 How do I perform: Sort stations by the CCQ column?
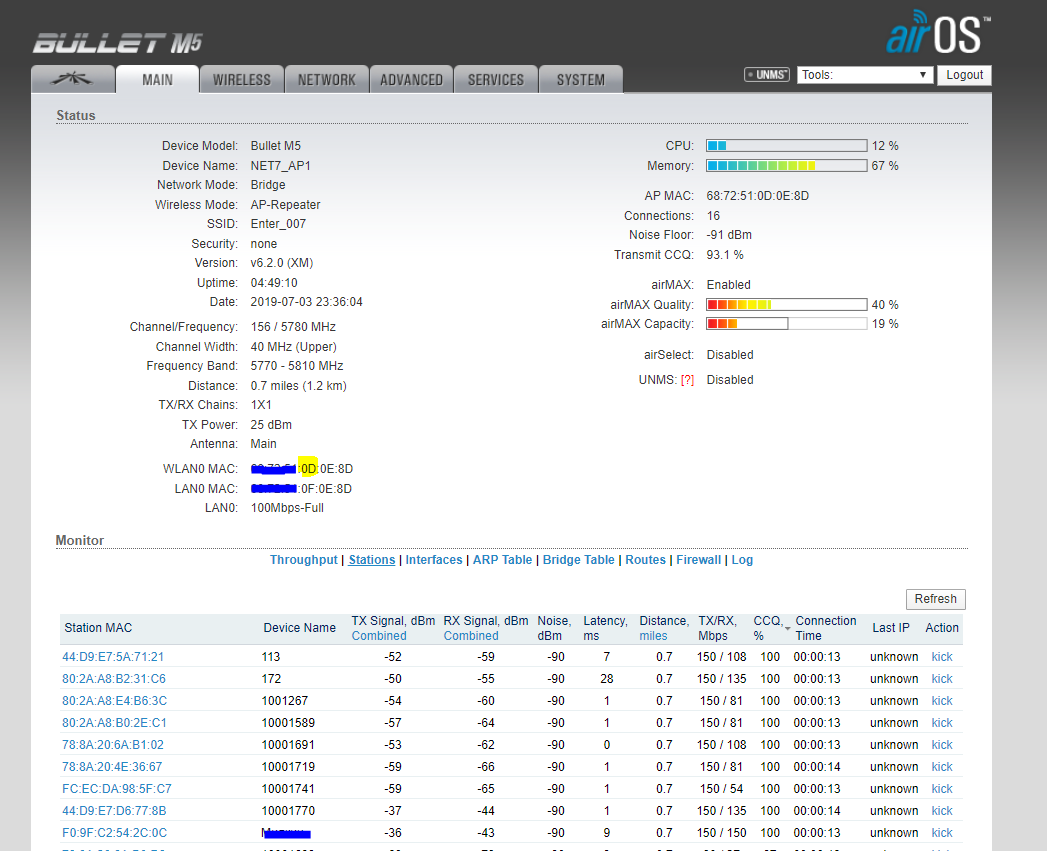[768, 627]
